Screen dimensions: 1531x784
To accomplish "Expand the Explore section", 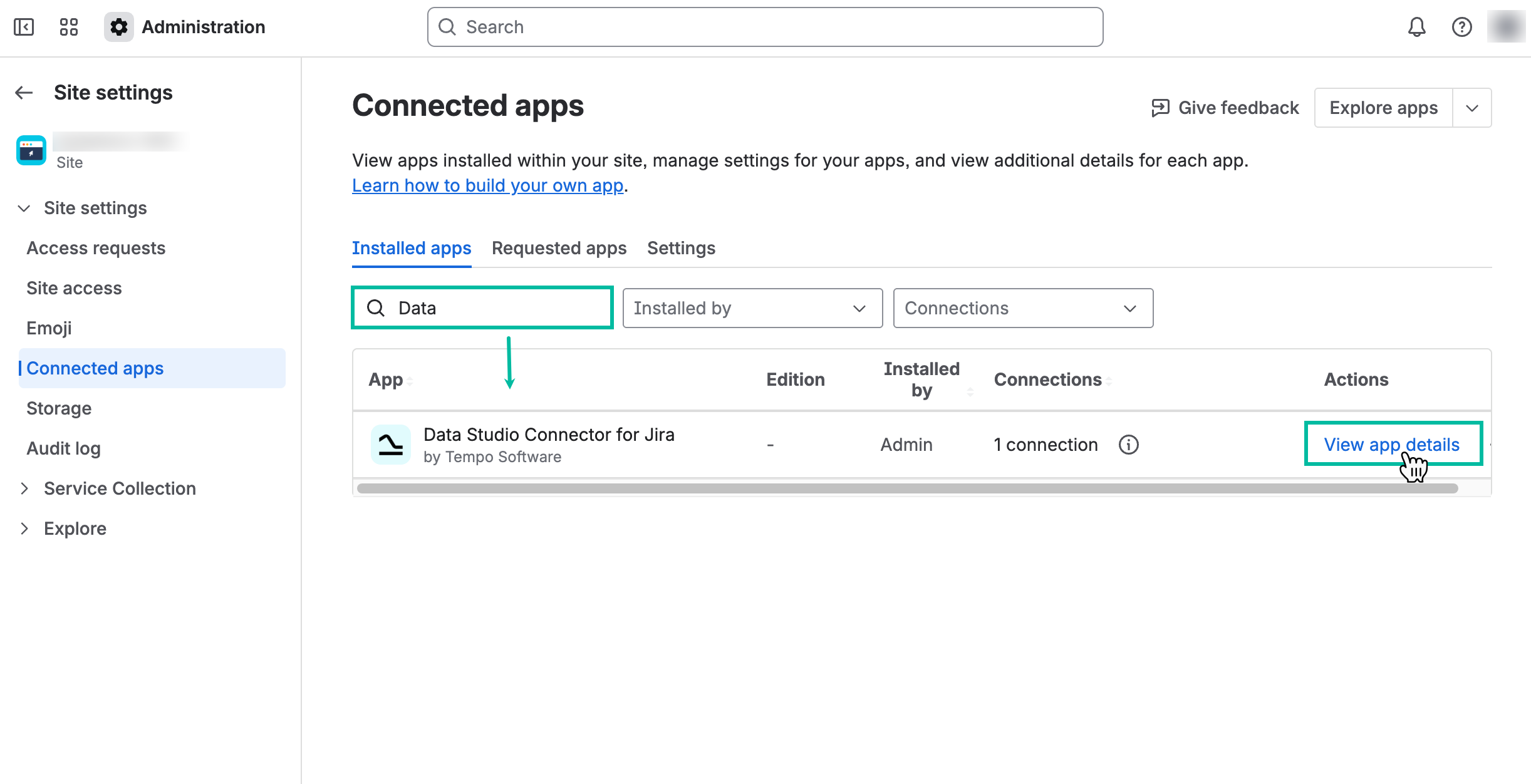I will (x=24, y=529).
